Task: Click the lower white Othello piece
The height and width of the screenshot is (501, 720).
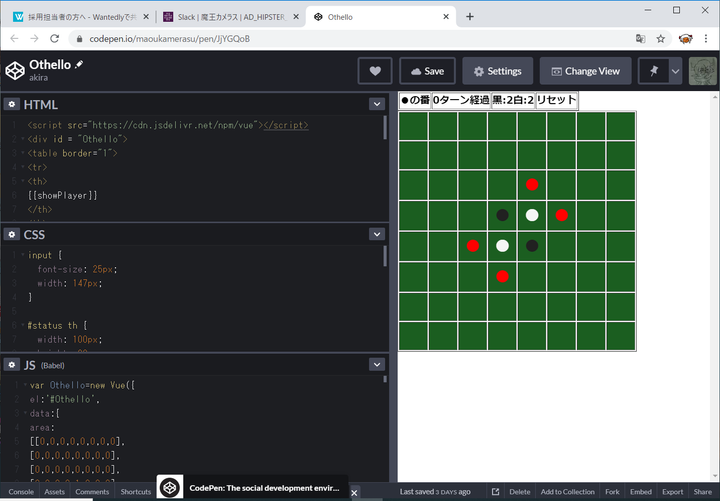Action: click(x=502, y=246)
